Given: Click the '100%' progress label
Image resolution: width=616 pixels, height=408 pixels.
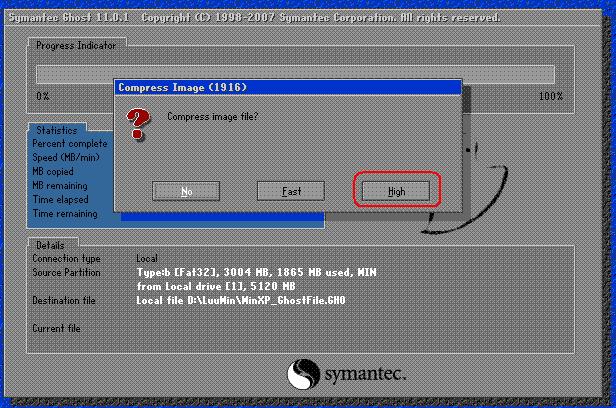Looking at the screenshot, I should point(551,96).
